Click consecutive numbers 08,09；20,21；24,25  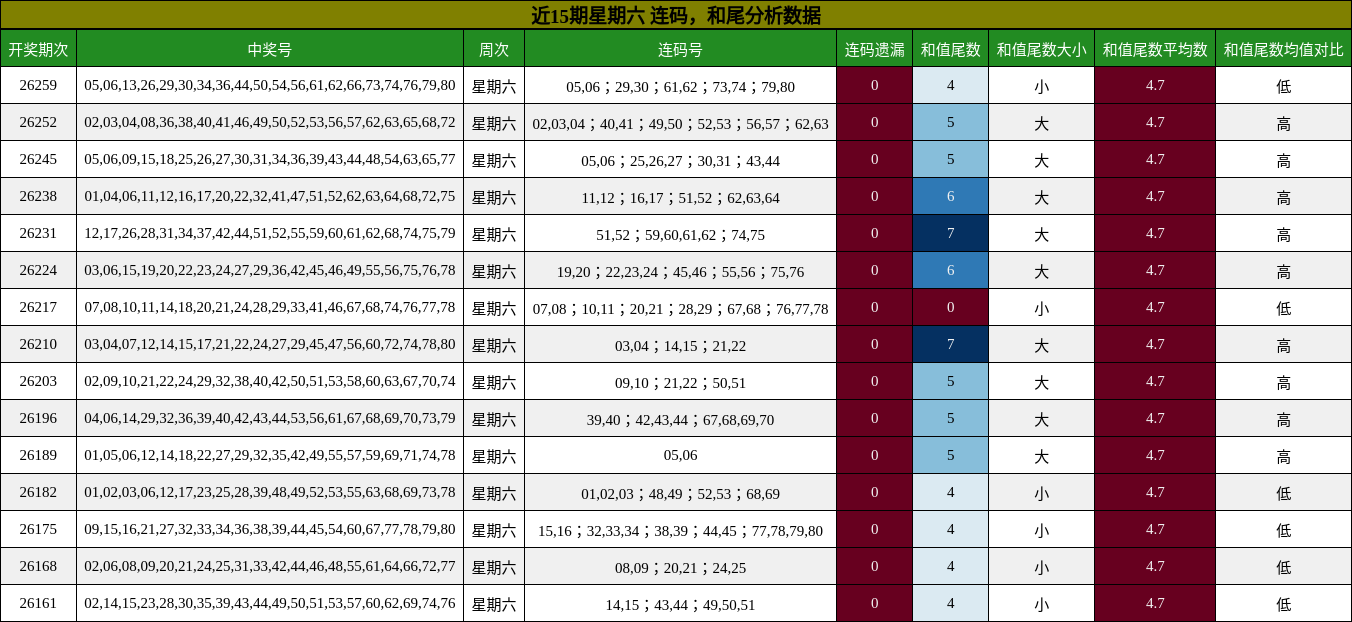[680, 566]
